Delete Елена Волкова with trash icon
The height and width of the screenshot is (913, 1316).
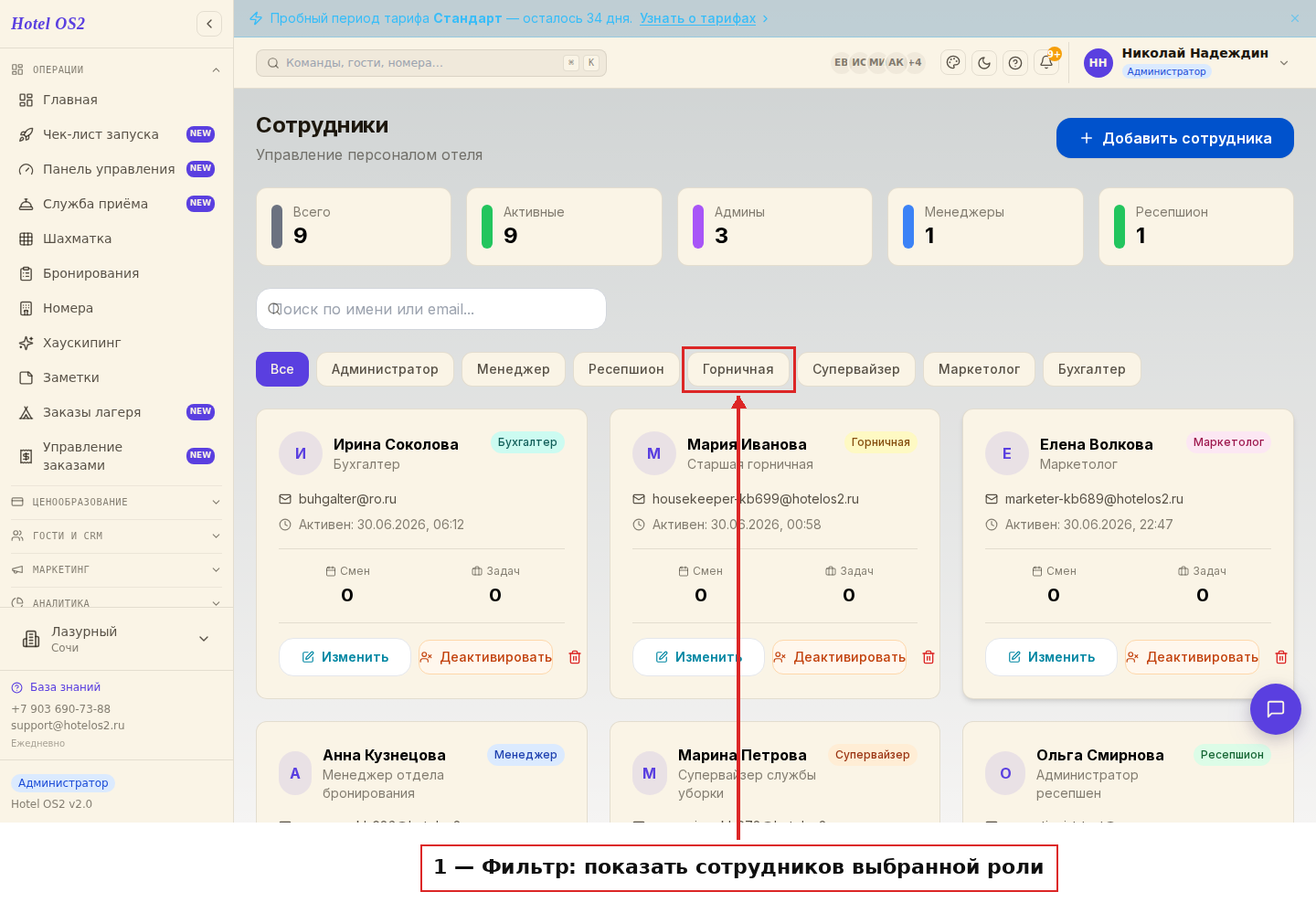[x=1281, y=657]
